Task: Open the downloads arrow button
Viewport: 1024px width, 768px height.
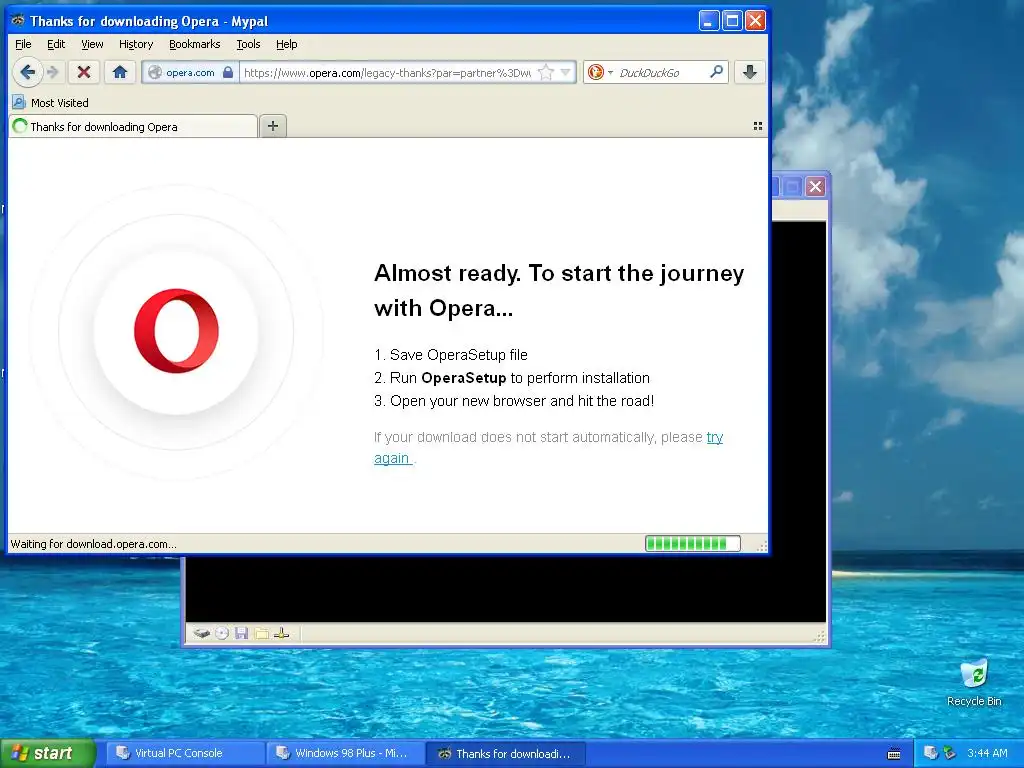Action: tap(750, 72)
